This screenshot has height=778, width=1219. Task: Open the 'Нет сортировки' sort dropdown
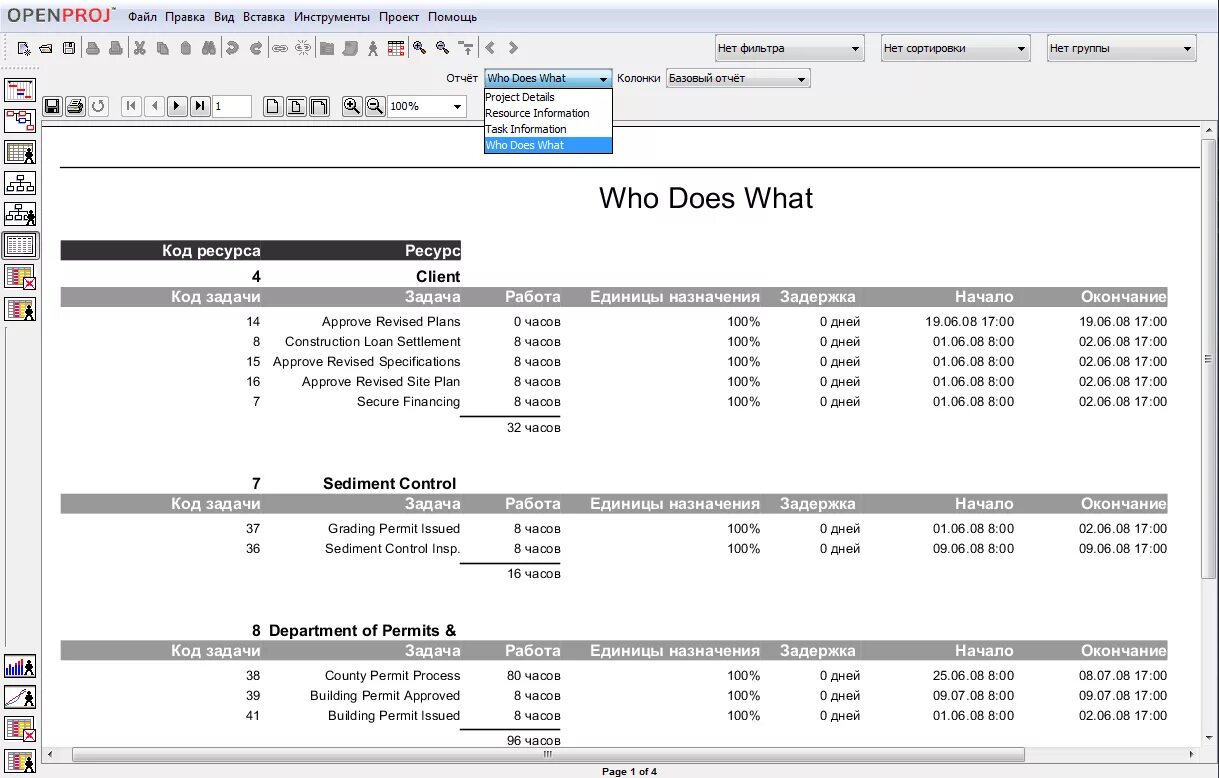pos(955,48)
